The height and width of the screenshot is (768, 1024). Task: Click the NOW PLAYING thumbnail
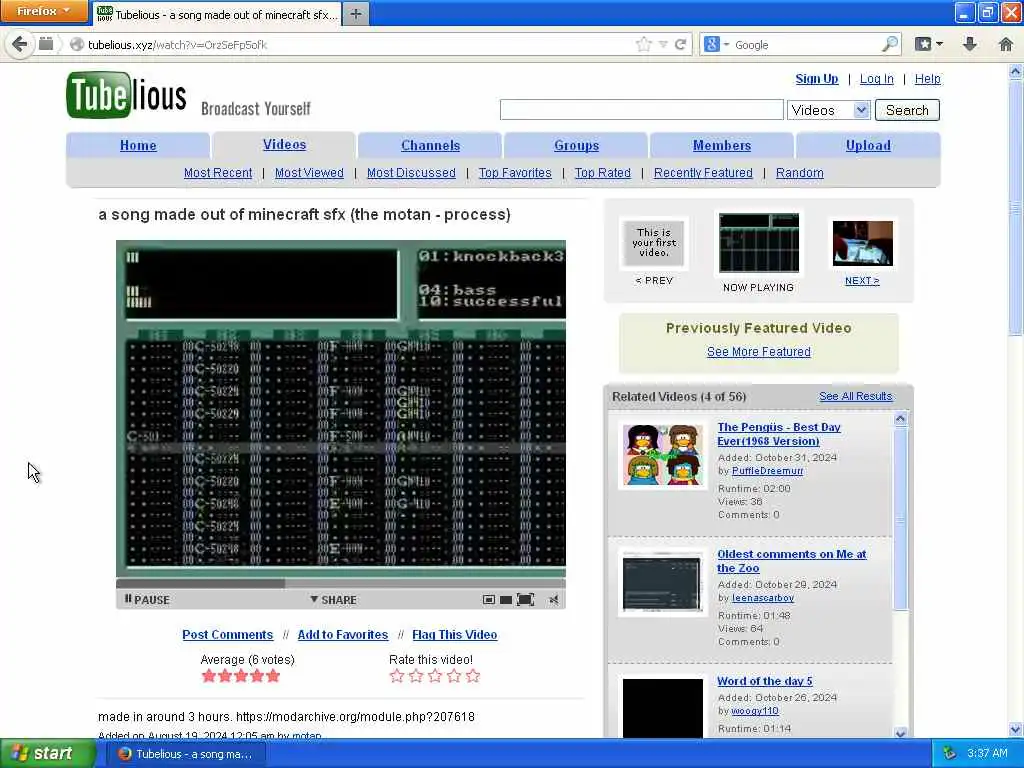758,242
